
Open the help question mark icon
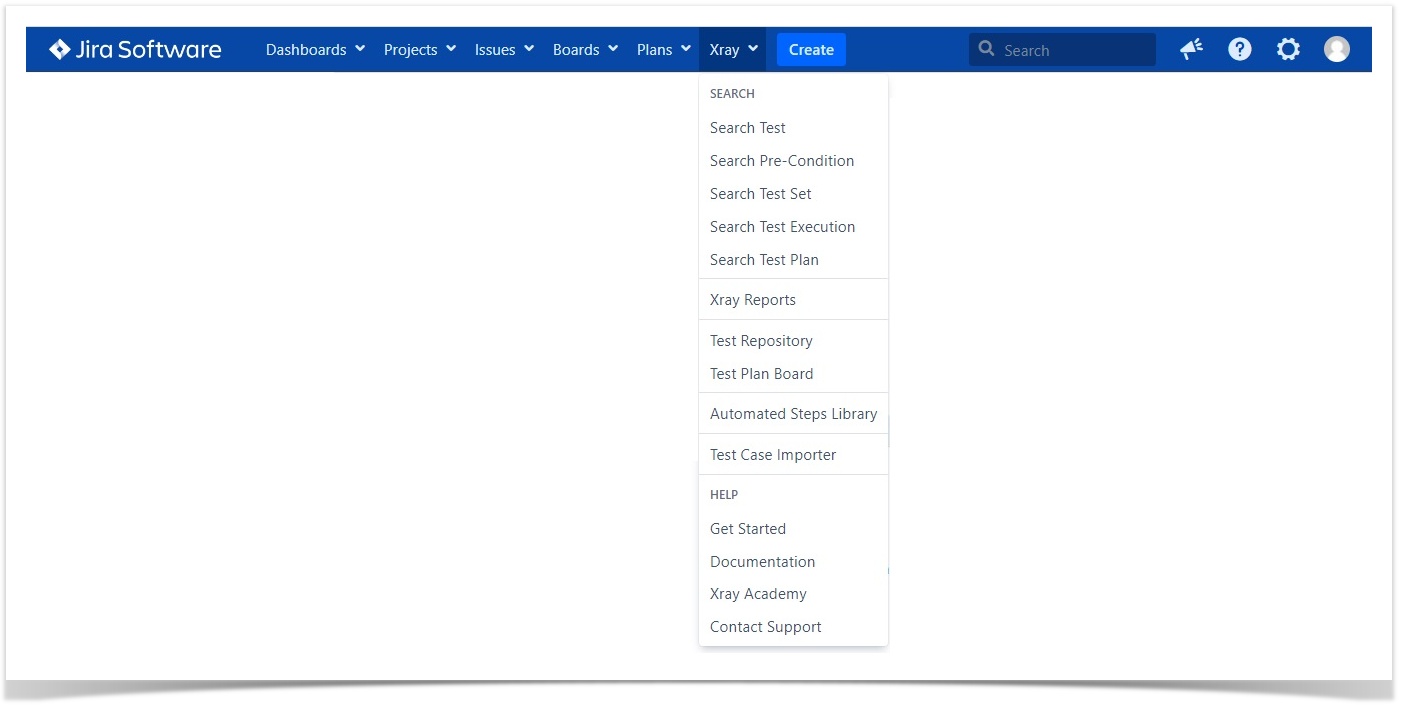1240,49
